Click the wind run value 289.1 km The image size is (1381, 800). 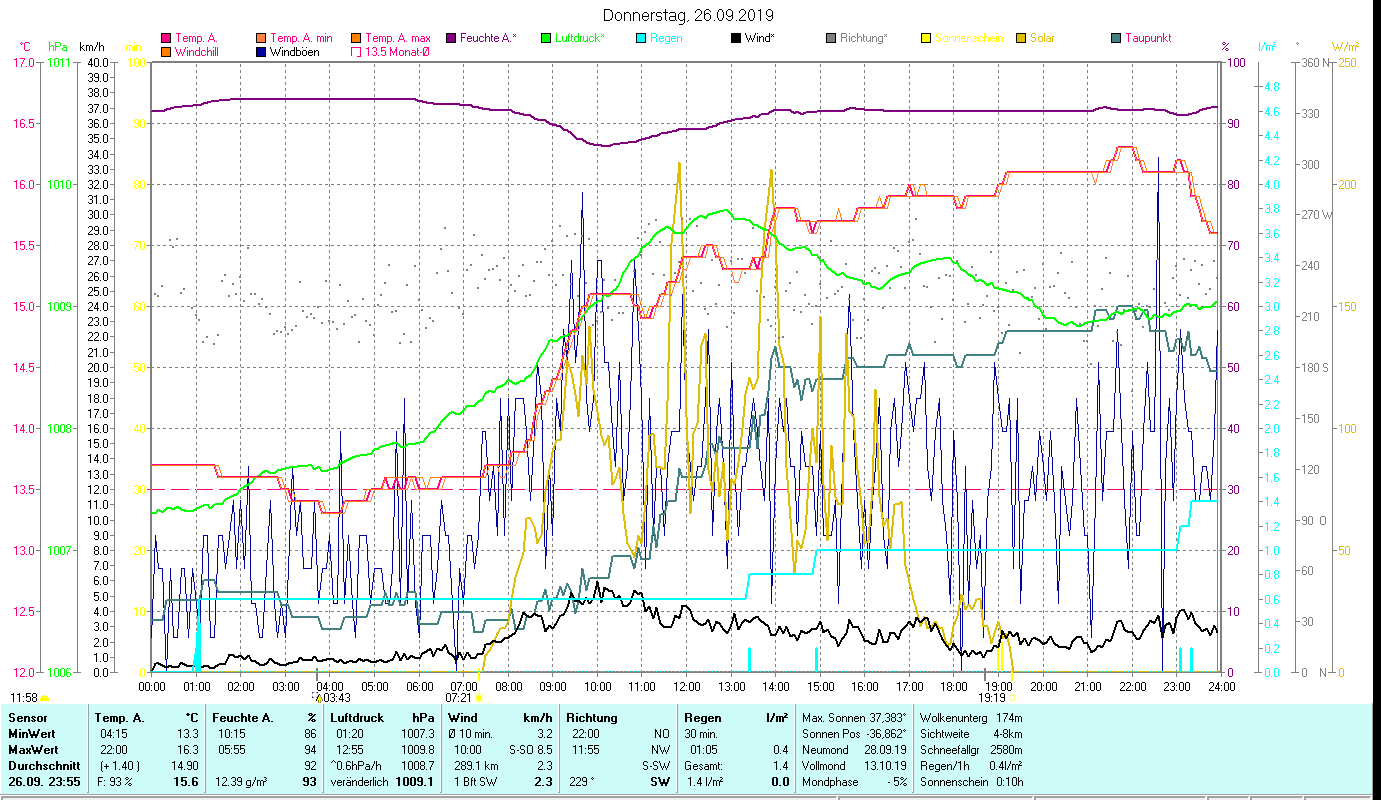(476, 766)
